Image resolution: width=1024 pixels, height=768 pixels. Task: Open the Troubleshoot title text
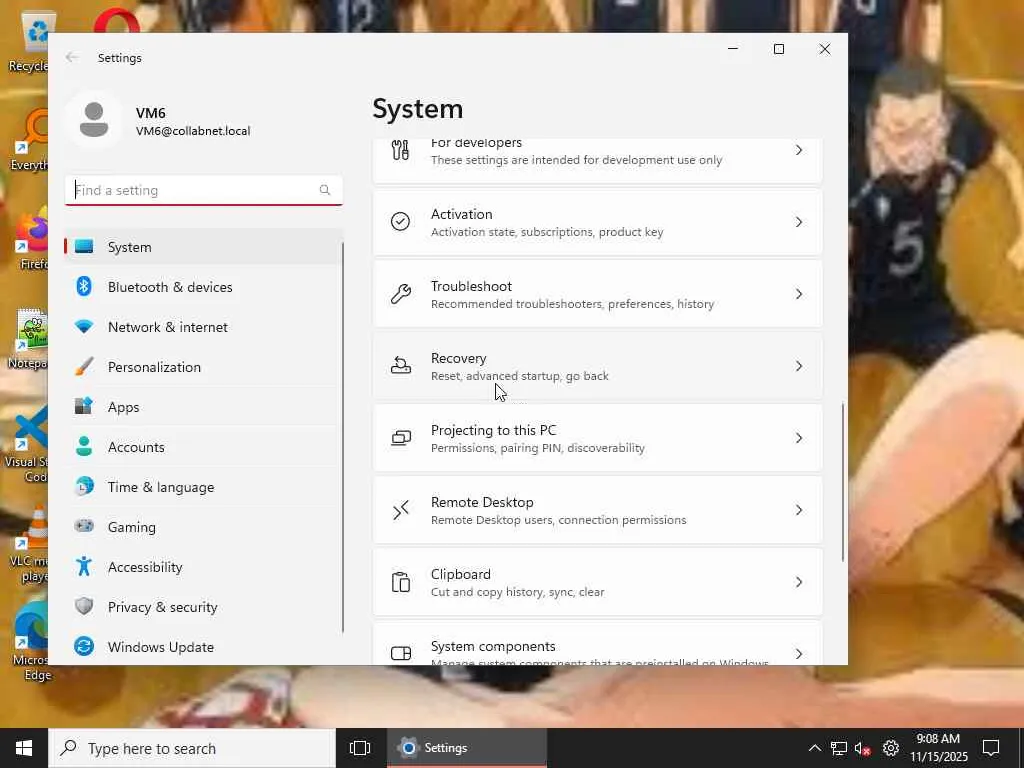pyautogui.click(x=471, y=286)
